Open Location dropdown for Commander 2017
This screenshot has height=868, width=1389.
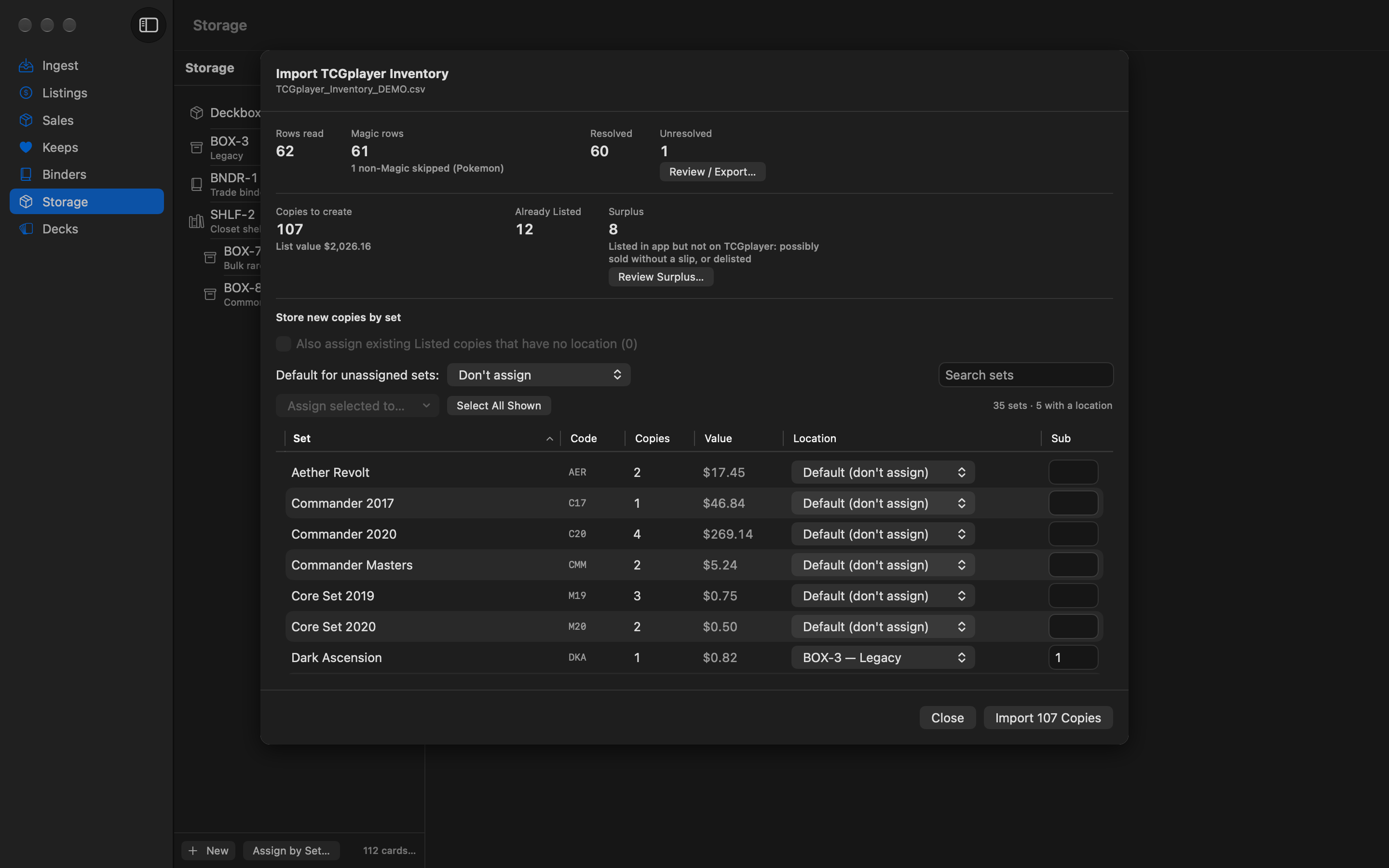883,503
